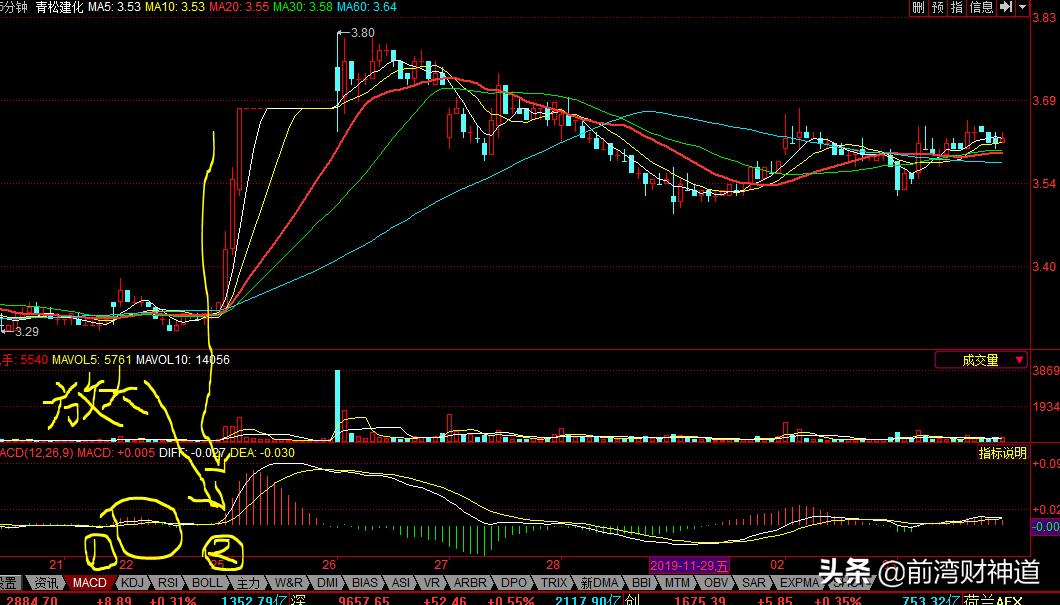Image resolution: width=1060 pixels, height=605 pixels.
Task: Switch to the 新DMA indicator tab
Action: [599, 582]
